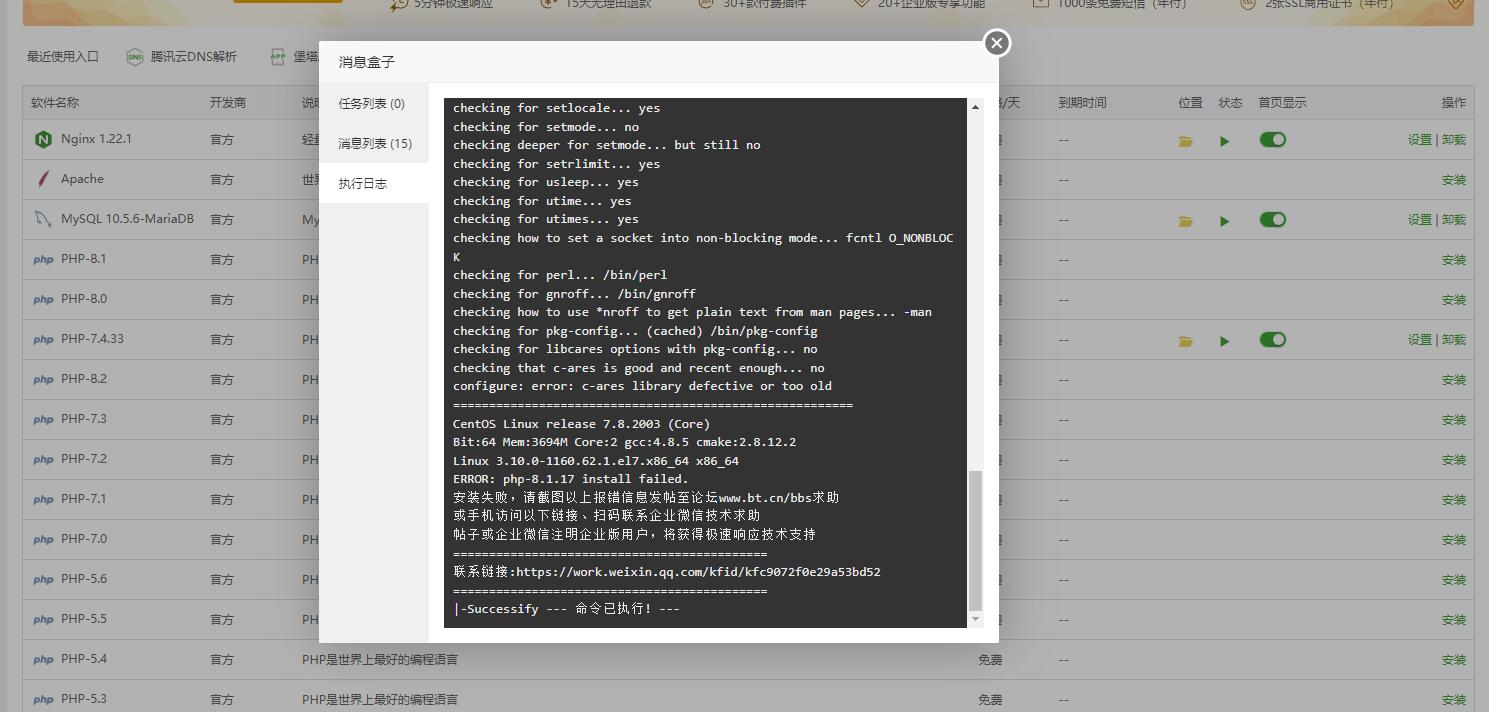
Task: Click the PHP-5.5 software name
Action: click(84, 619)
